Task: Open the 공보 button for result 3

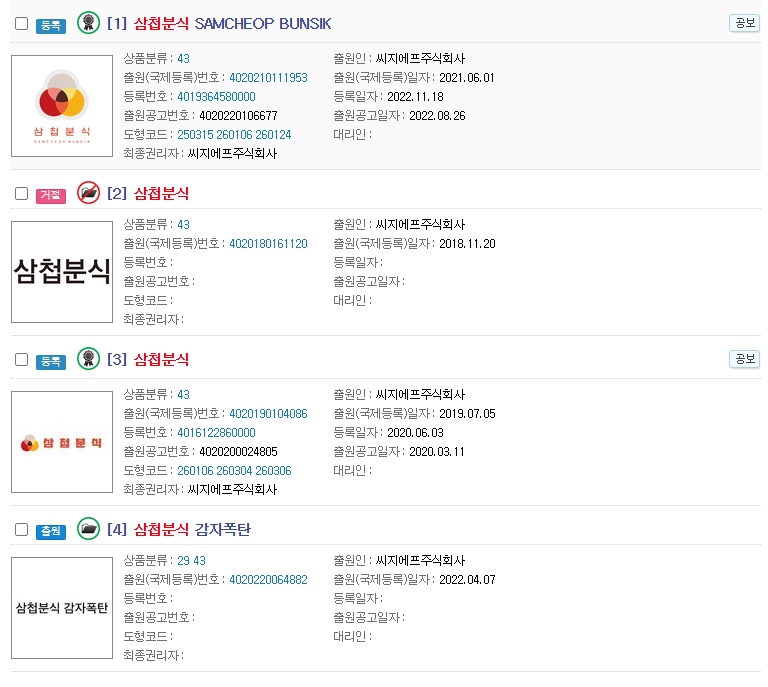Action: pos(744,359)
